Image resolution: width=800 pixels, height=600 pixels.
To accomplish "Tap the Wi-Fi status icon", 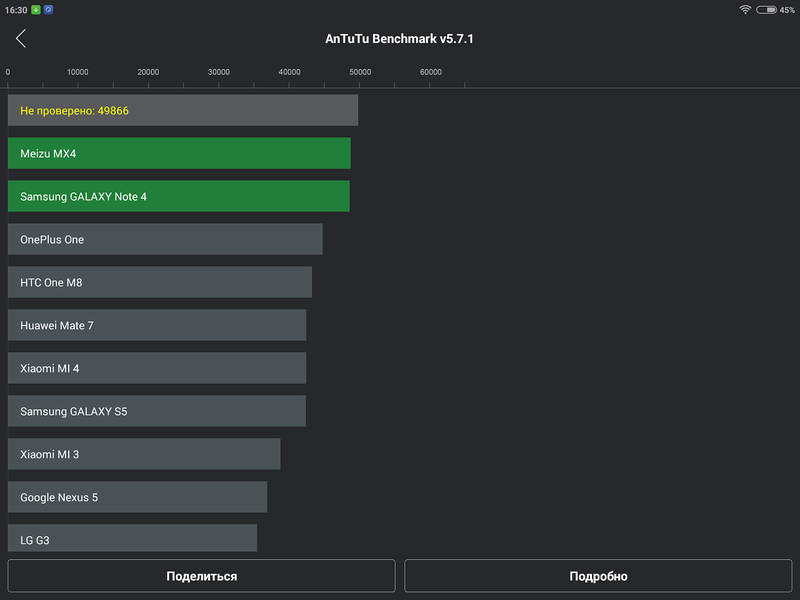I will point(745,10).
